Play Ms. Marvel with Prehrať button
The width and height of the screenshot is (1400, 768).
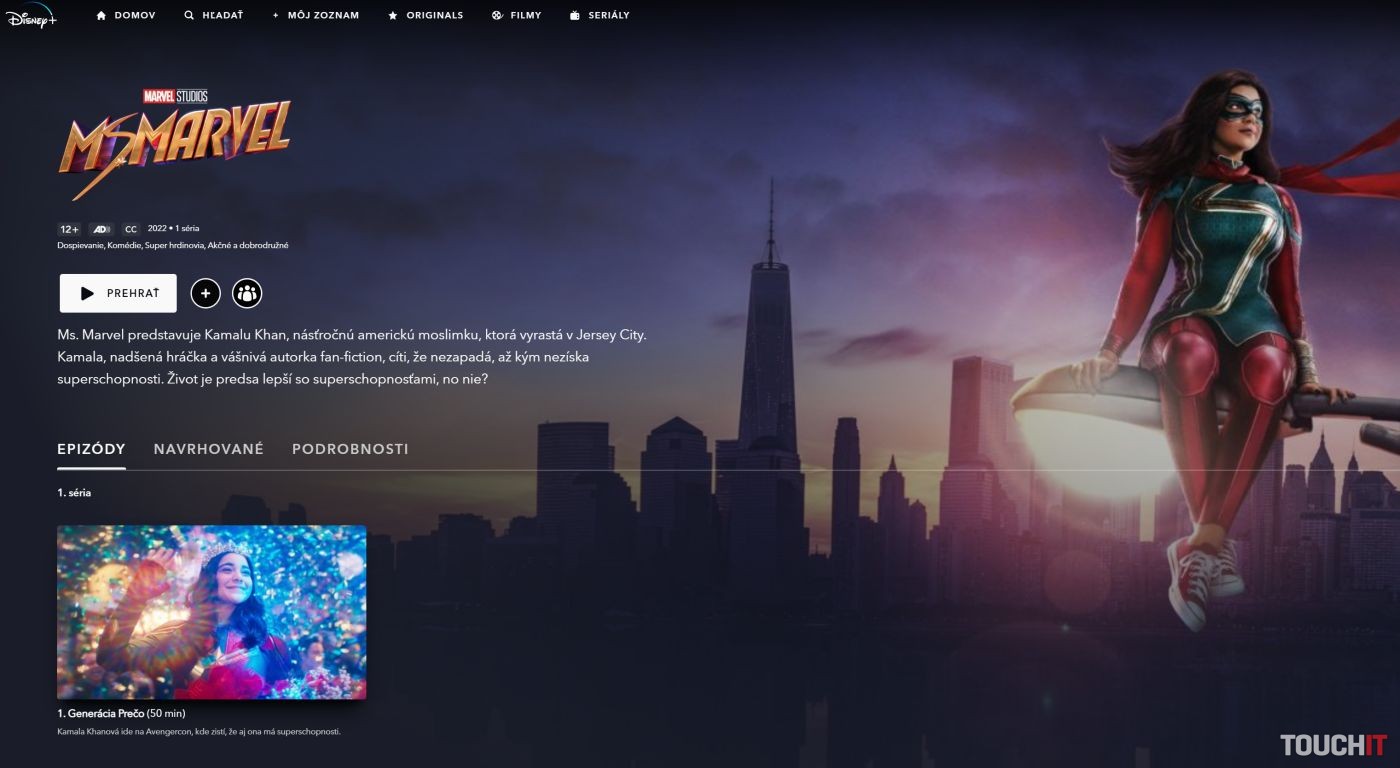pyautogui.click(x=118, y=293)
